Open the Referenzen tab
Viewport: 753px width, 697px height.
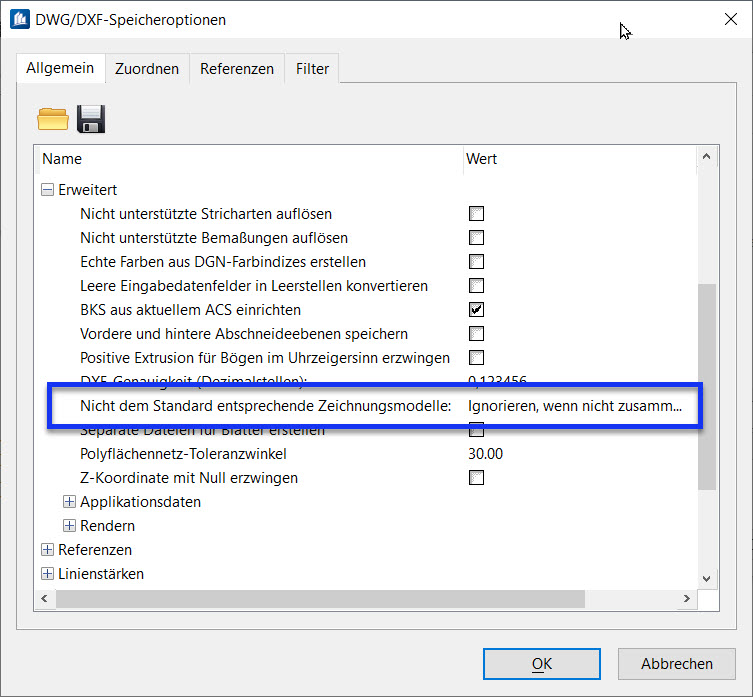237,69
